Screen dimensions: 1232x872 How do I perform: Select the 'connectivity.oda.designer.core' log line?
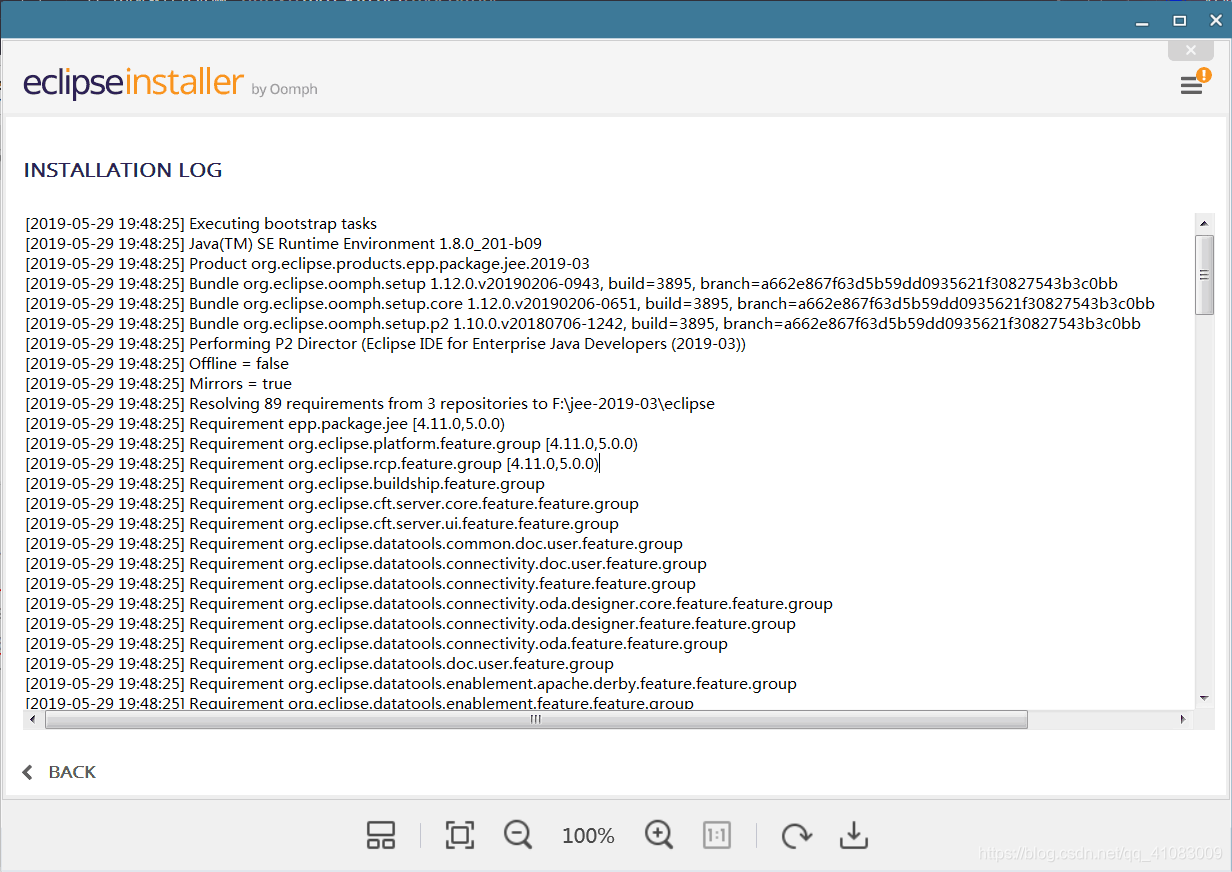(x=429, y=604)
